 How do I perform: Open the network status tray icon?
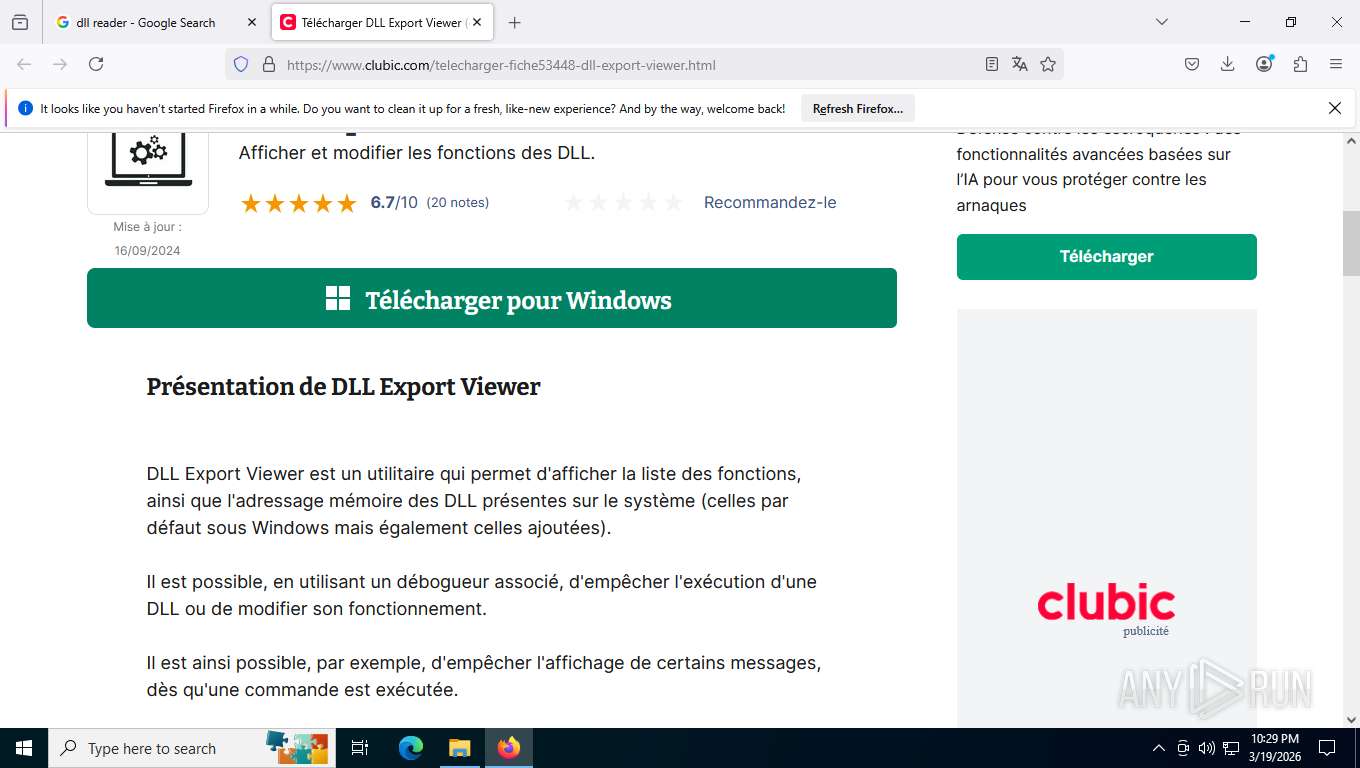[x=1231, y=748]
